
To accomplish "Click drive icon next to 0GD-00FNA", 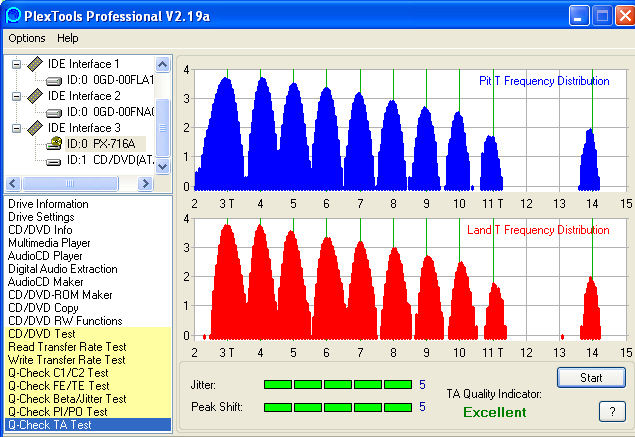I will click(x=53, y=113).
